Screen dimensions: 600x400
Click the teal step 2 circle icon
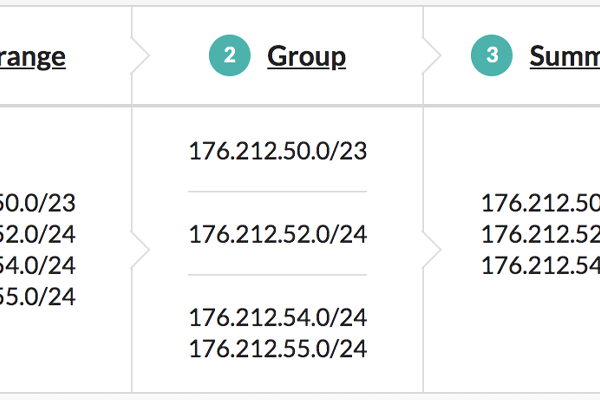(x=230, y=56)
